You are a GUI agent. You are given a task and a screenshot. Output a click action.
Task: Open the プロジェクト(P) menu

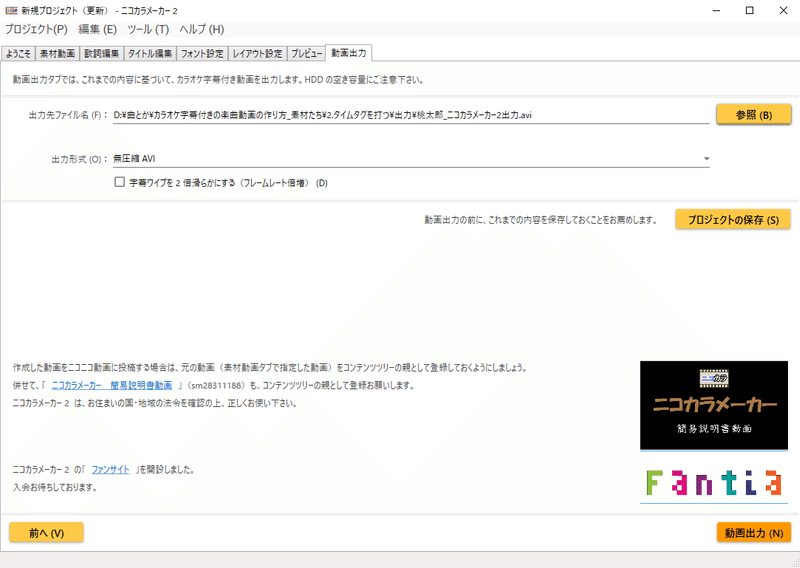36,30
